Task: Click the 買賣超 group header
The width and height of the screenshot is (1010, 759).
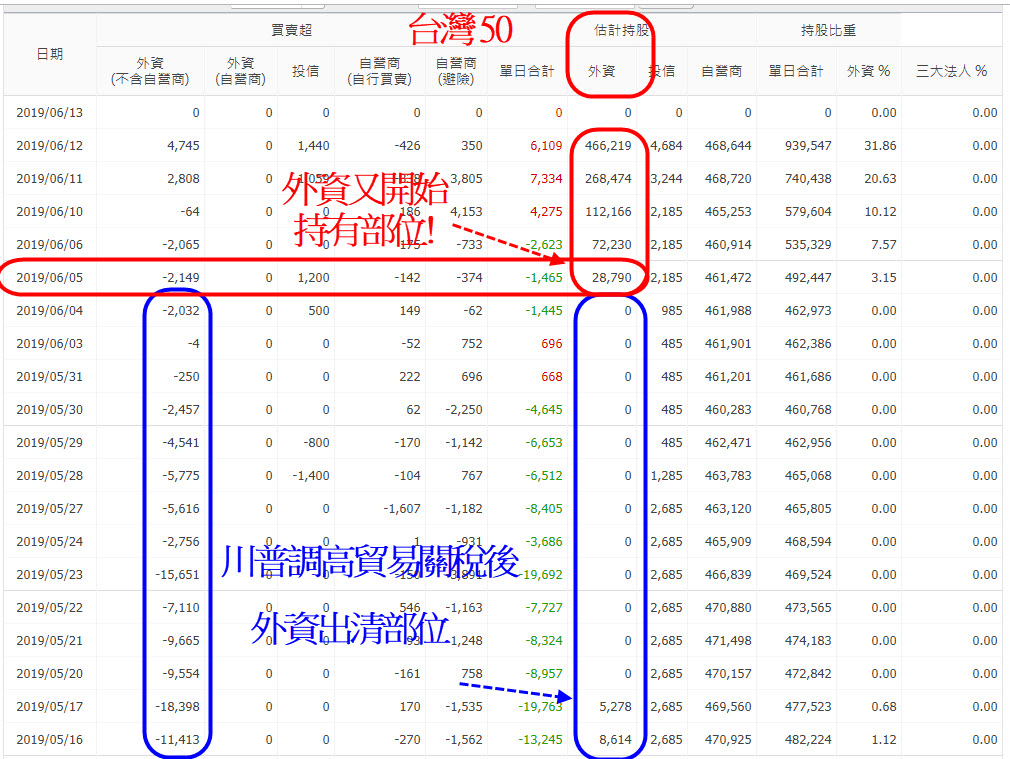Action: click(291, 30)
